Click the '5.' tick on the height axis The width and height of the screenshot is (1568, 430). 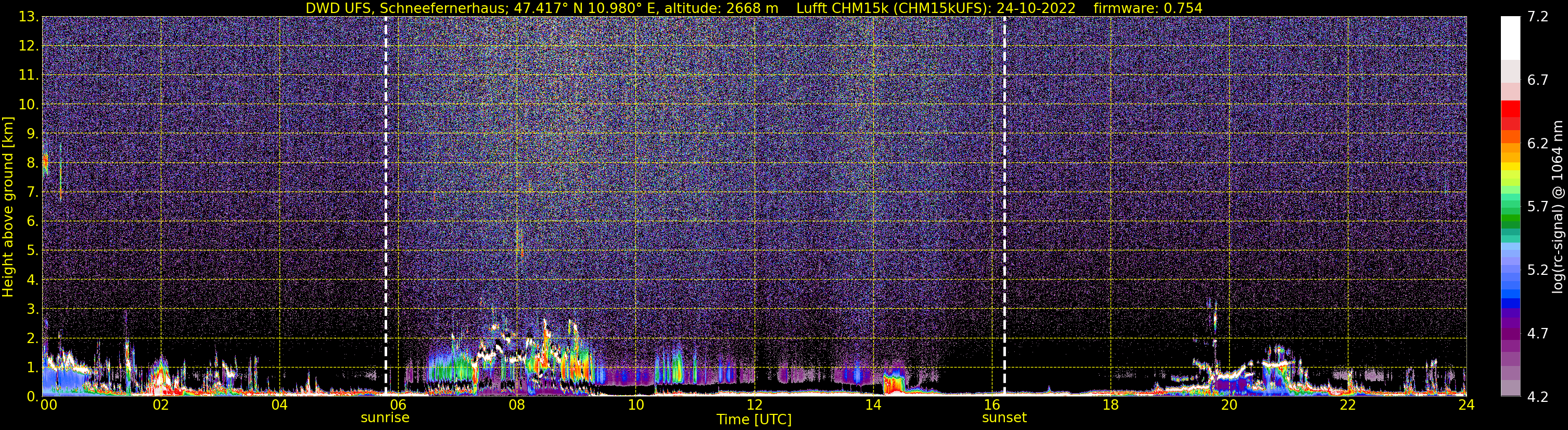point(32,251)
